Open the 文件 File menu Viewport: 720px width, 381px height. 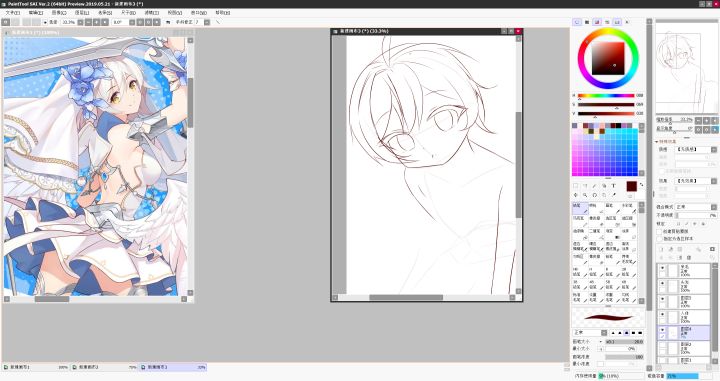pos(12,12)
